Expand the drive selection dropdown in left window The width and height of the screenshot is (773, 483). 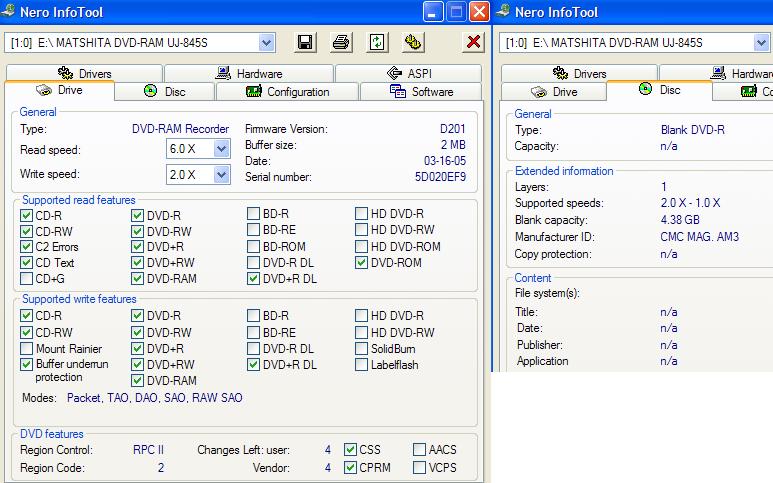coord(267,43)
